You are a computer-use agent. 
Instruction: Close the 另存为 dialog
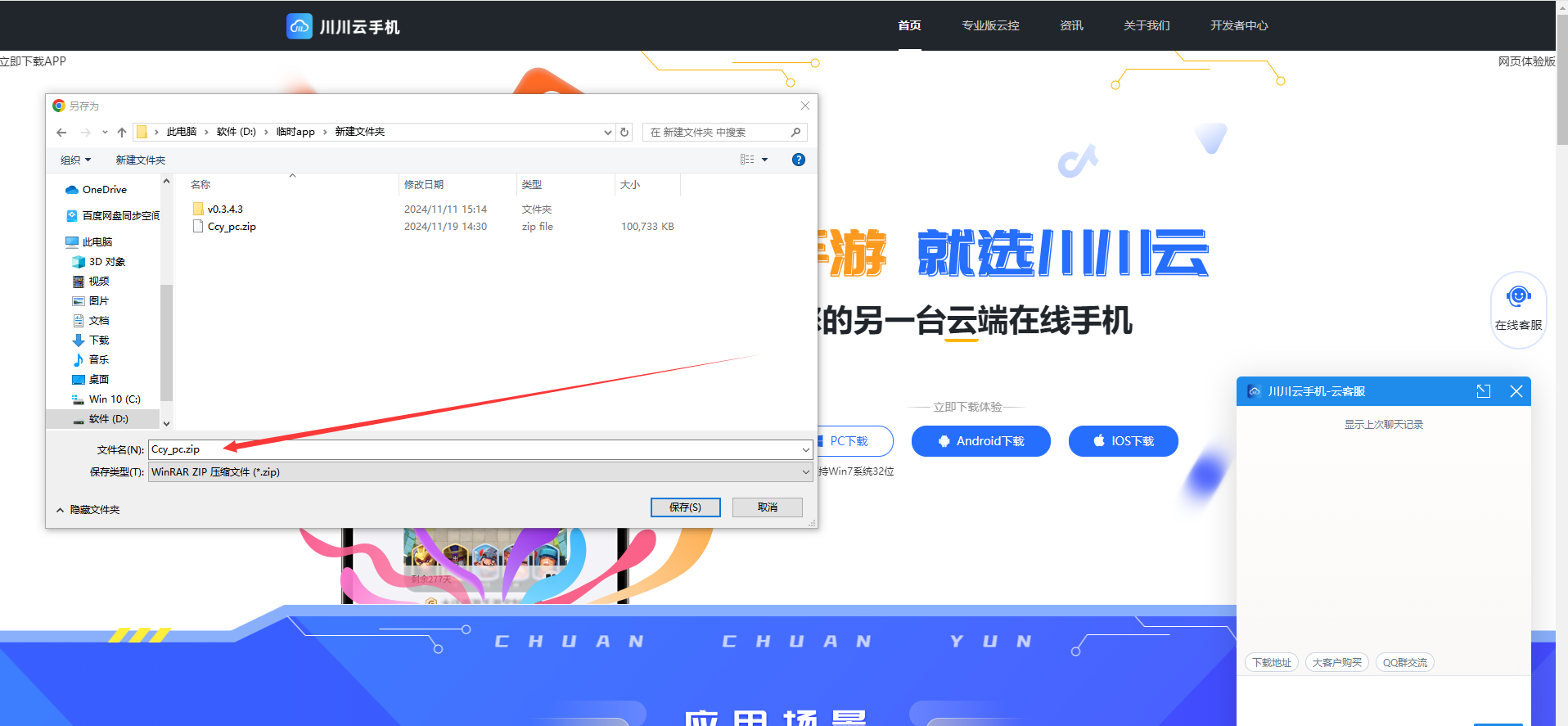805,106
